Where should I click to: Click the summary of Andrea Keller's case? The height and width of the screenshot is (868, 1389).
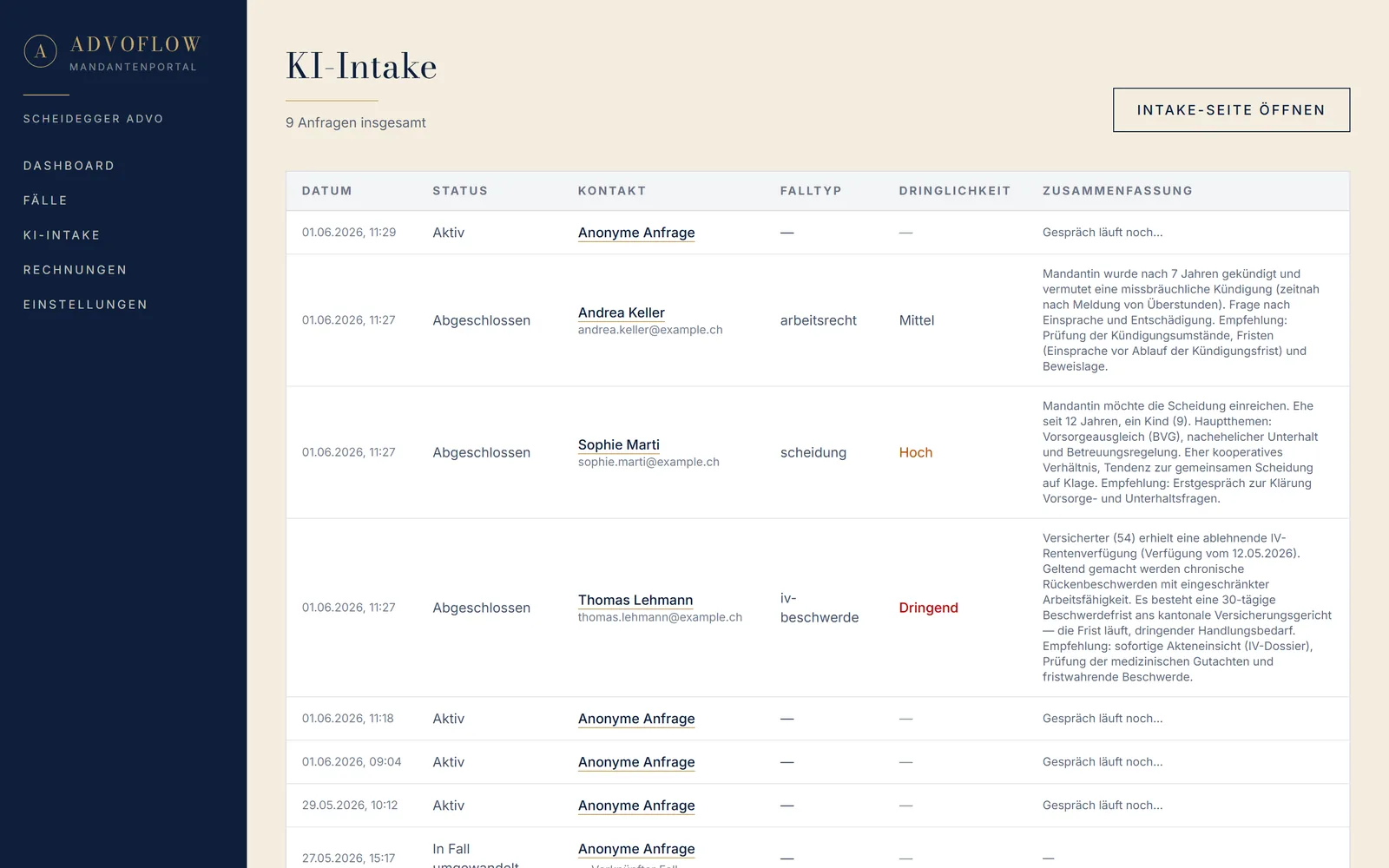pos(1181,320)
